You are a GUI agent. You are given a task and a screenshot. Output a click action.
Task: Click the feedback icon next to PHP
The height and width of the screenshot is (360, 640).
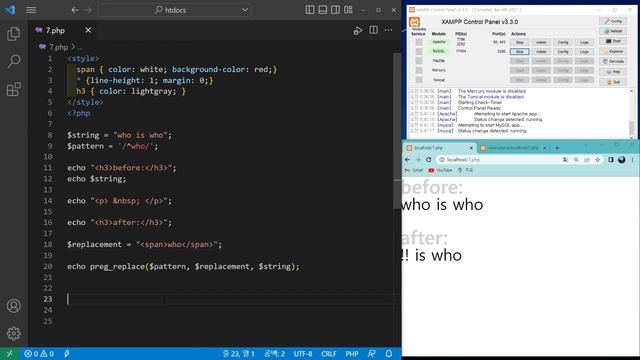[x=371, y=353]
